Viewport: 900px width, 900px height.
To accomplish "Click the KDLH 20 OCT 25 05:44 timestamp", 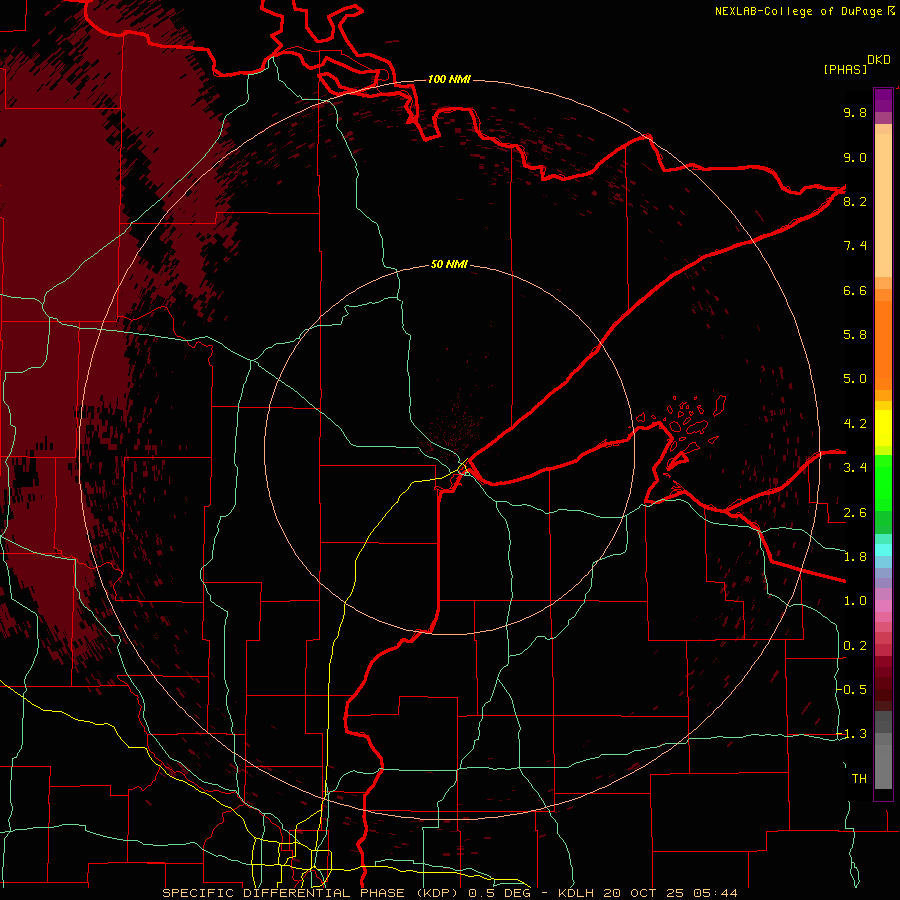I will (x=648, y=893).
